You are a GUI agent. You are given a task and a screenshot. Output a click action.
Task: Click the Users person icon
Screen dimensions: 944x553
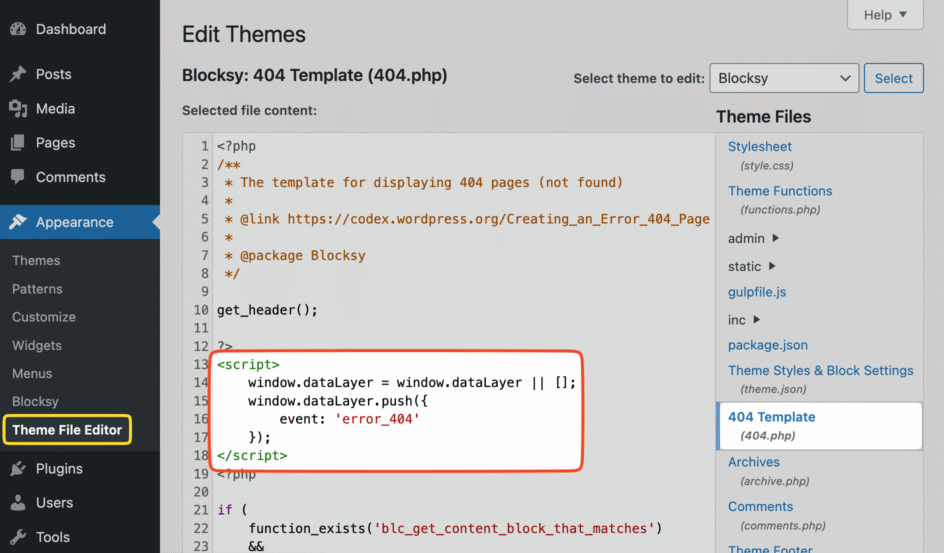click(x=18, y=502)
